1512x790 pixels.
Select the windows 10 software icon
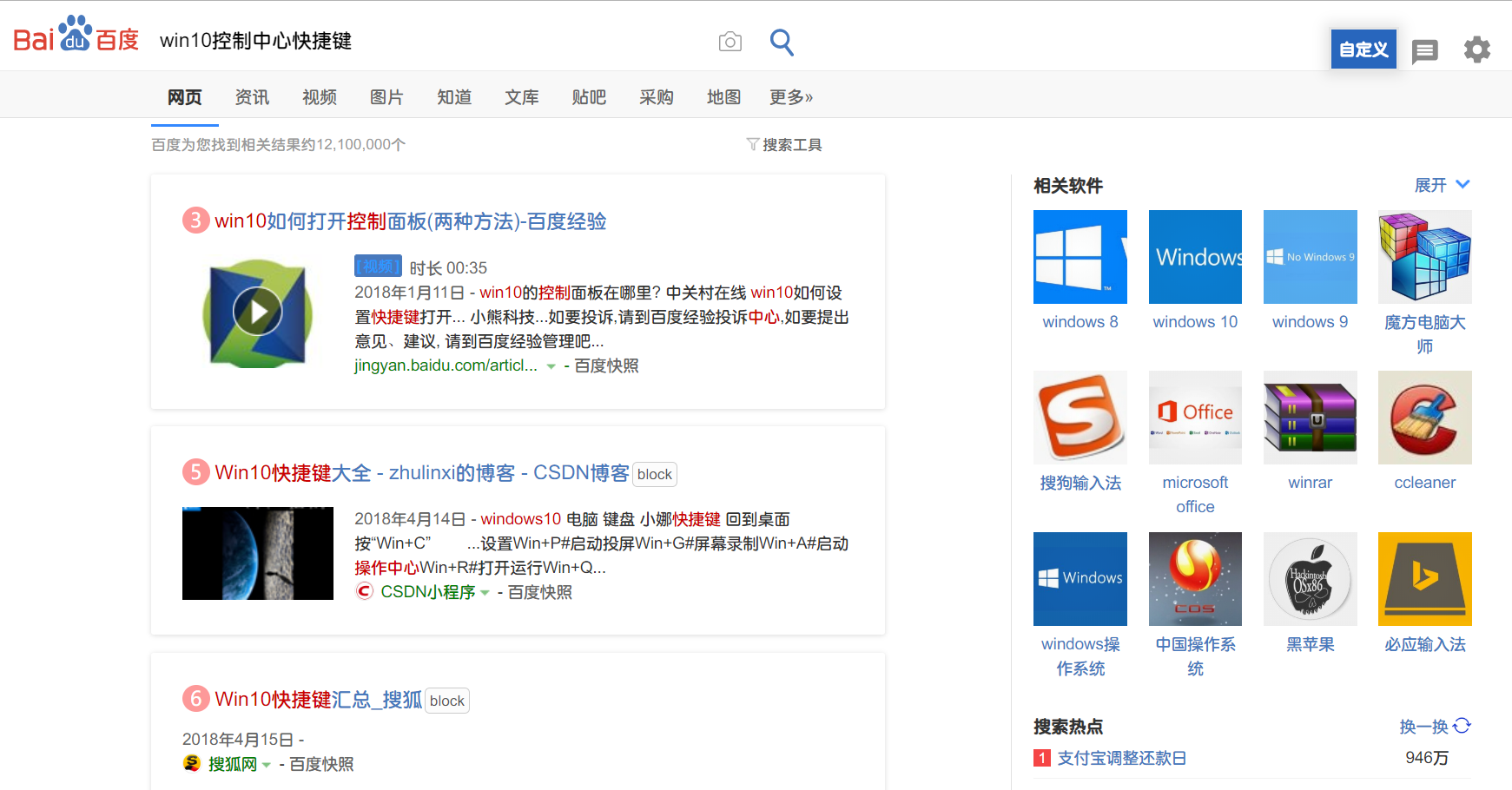pos(1195,256)
